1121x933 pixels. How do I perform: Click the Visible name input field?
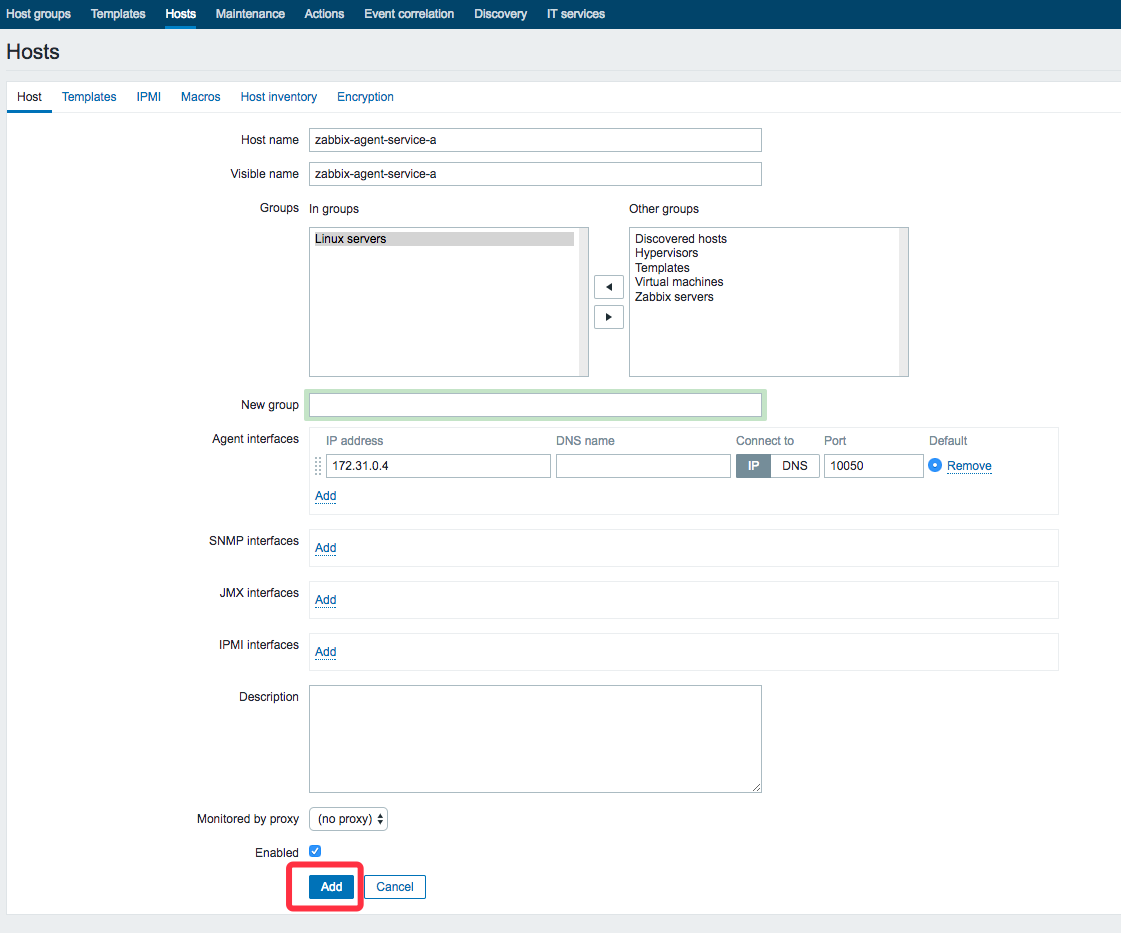535,174
